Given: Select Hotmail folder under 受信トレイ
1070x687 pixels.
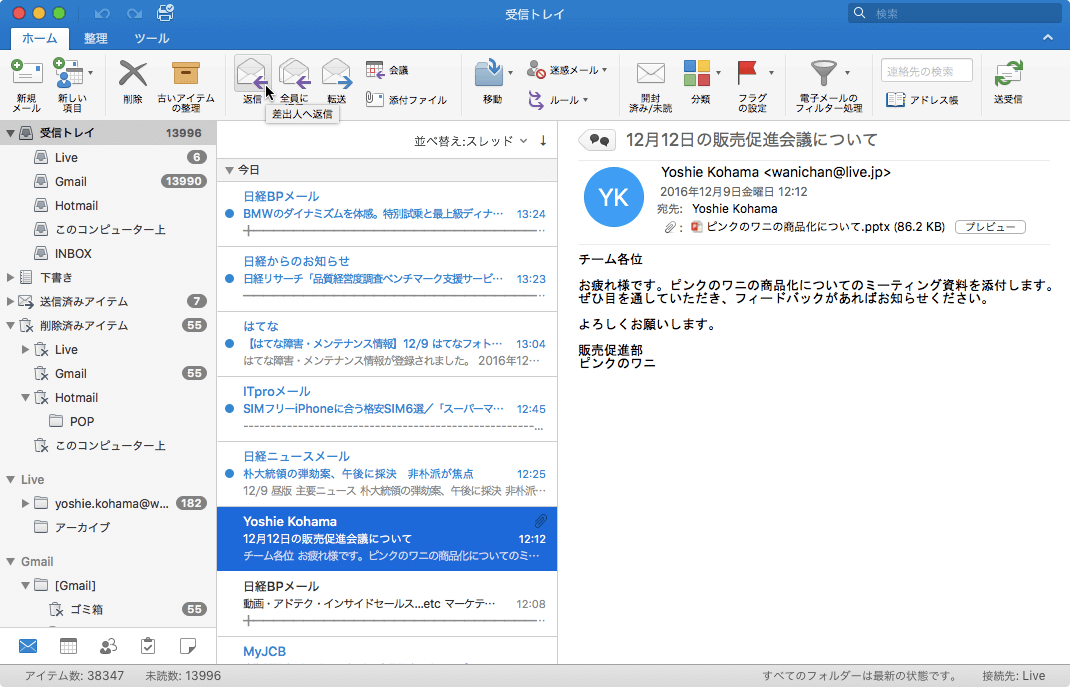Looking at the screenshot, I should [108, 205].
